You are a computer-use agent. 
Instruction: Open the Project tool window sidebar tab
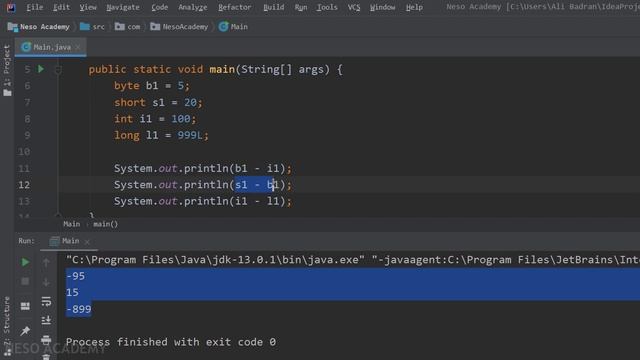coord(7,70)
